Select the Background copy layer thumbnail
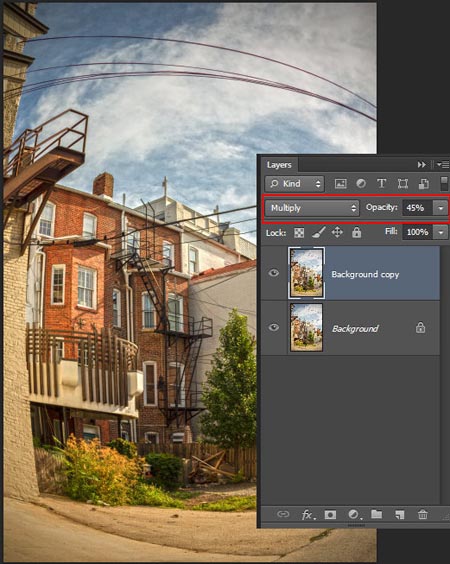Screen dimensions: 450x564 click(306, 273)
